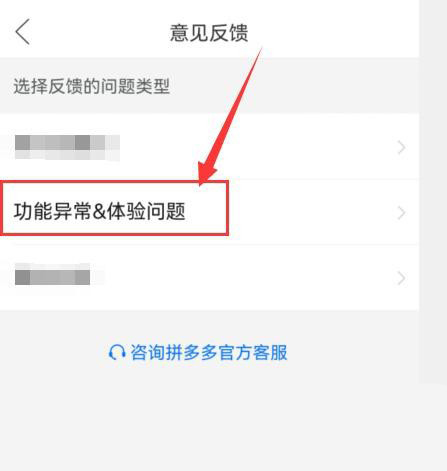
Task: Click the blank space right of the red highlight box
Action: (312, 213)
